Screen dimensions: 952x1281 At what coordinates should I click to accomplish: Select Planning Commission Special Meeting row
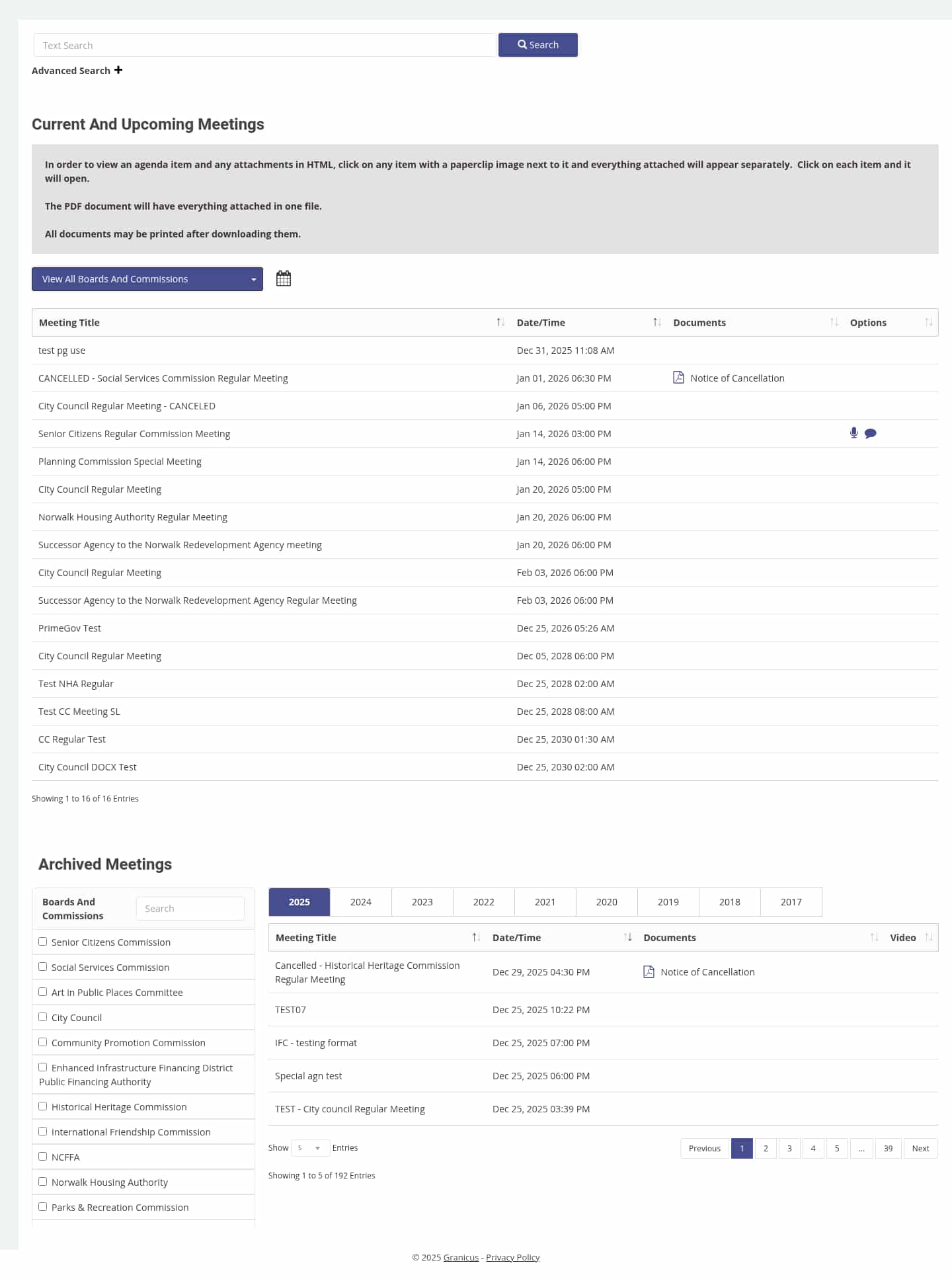click(485, 462)
